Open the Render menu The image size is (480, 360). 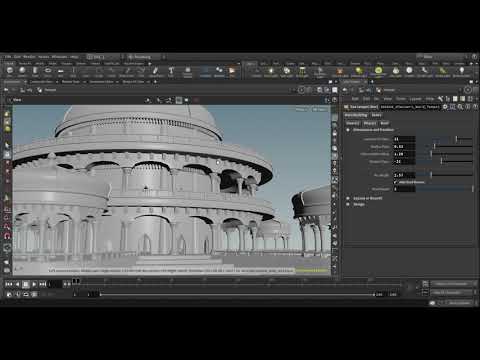point(29,57)
